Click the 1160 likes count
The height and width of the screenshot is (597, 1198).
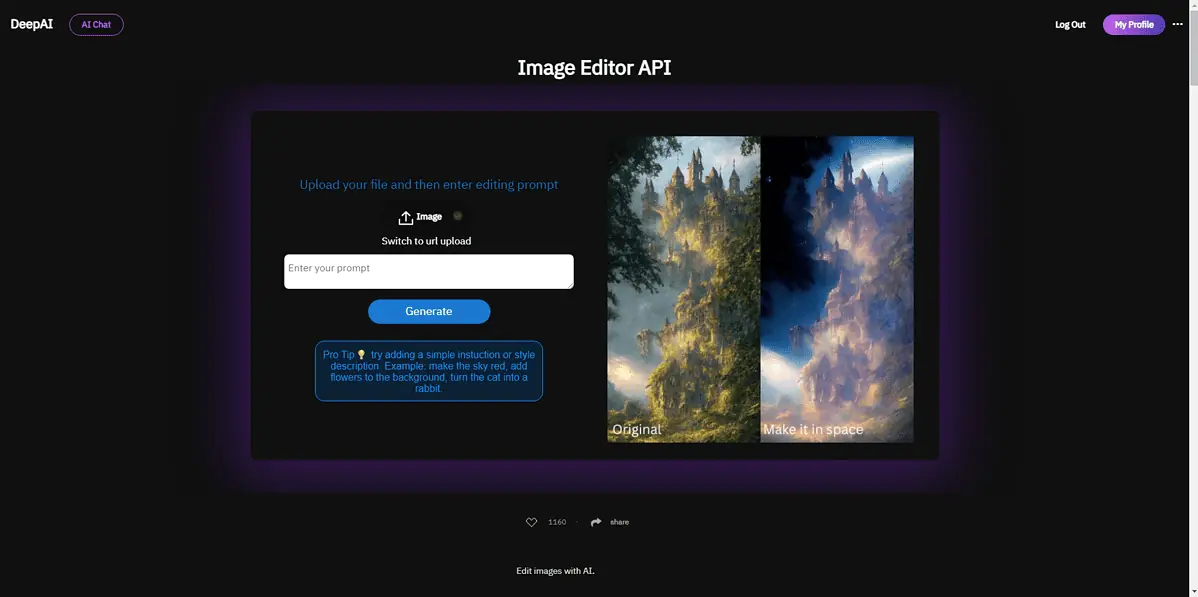point(557,522)
